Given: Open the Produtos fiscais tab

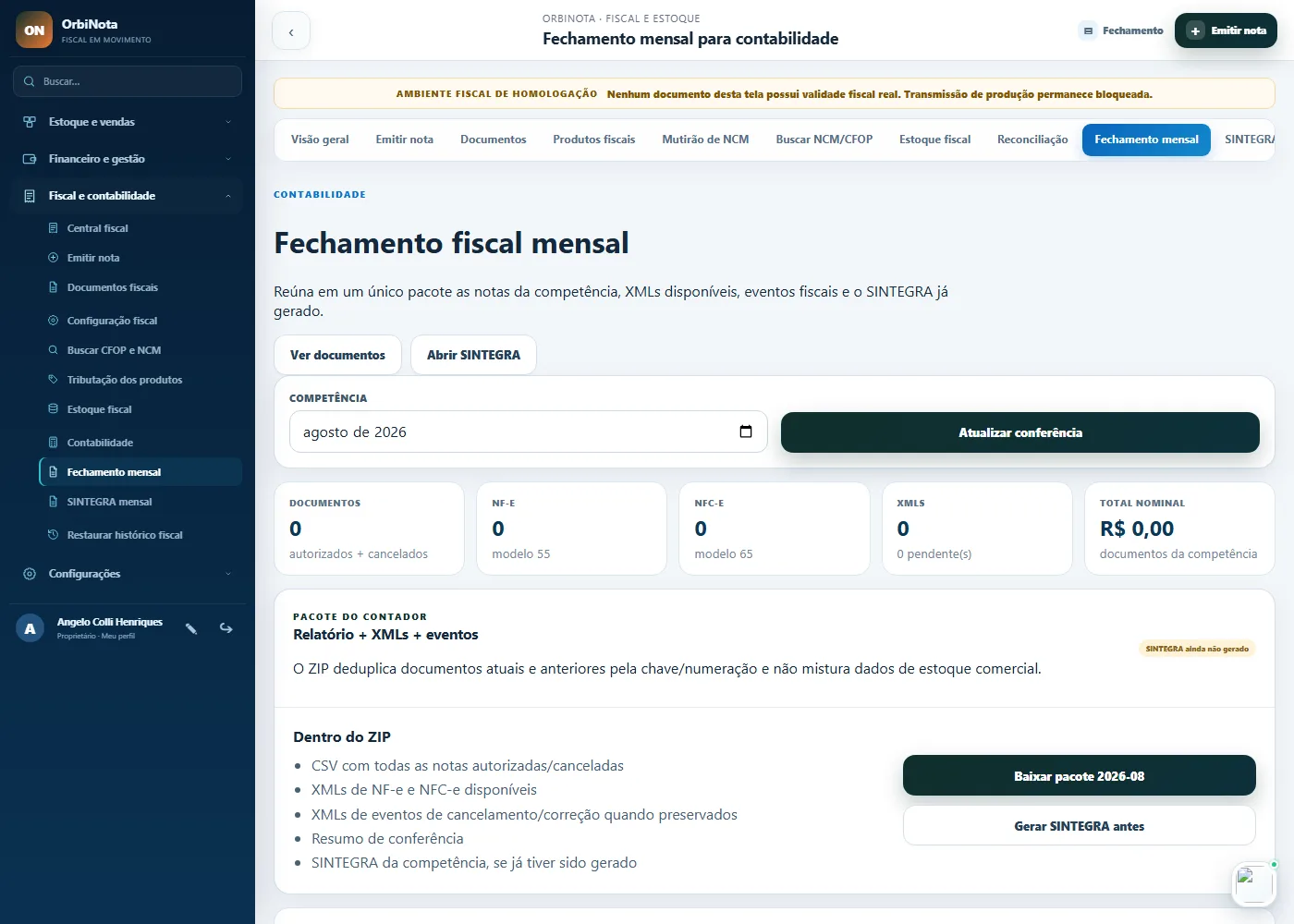Looking at the screenshot, I should pyautogui.click(x=594, y=140).
